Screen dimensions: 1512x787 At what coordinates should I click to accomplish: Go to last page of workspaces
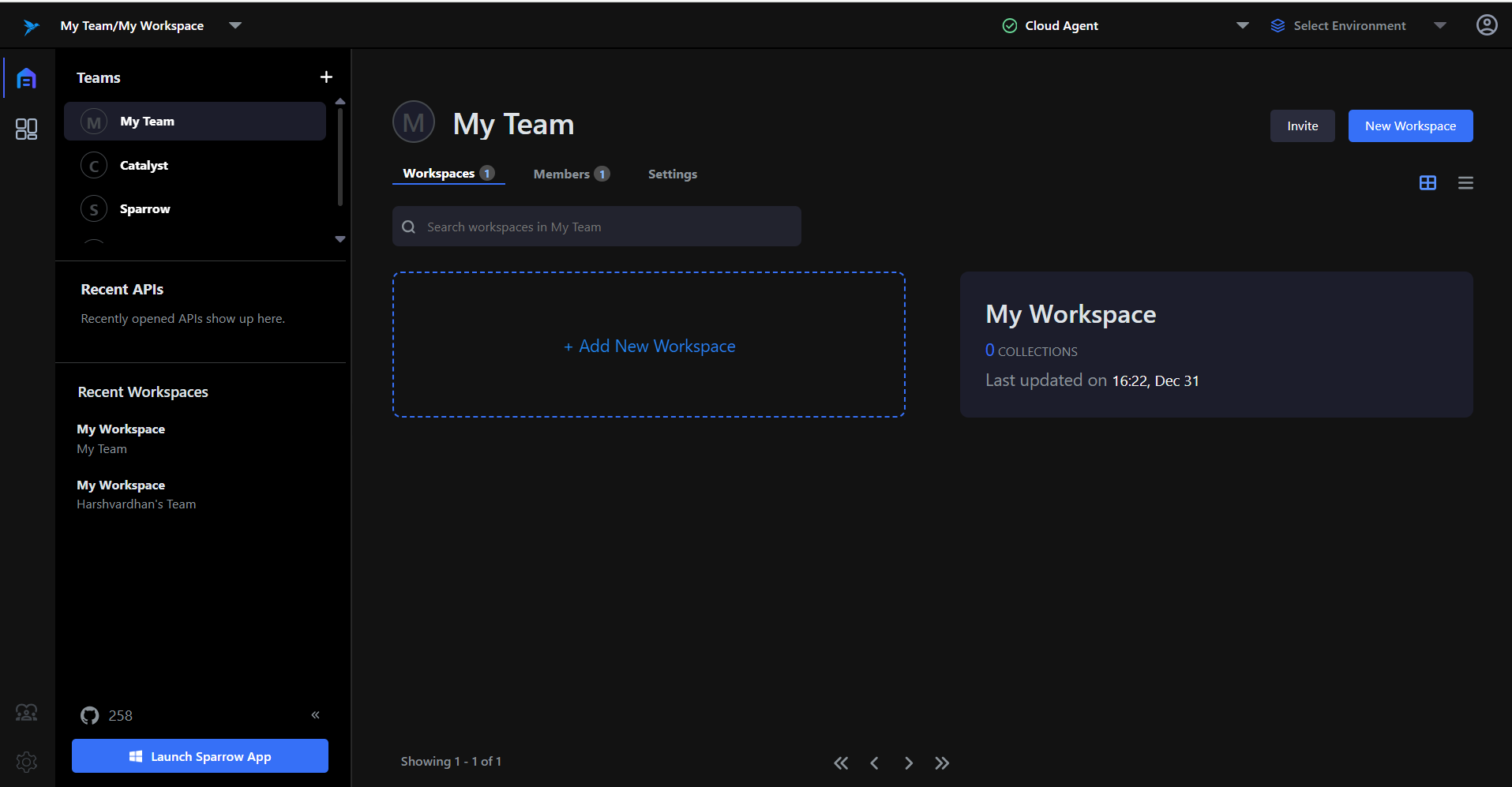click(942, 763)
